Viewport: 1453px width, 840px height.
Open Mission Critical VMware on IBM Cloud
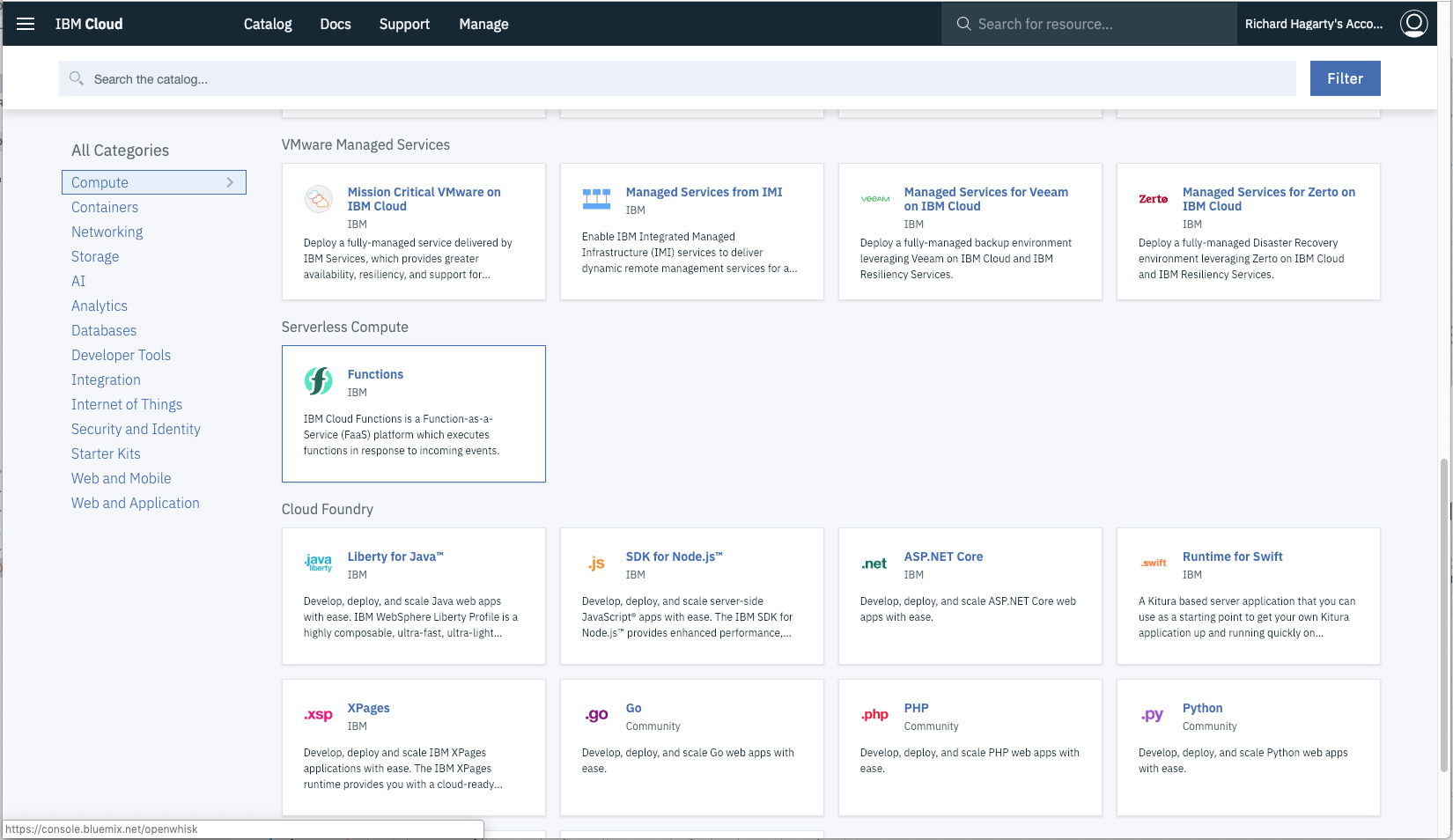point(424,199)
